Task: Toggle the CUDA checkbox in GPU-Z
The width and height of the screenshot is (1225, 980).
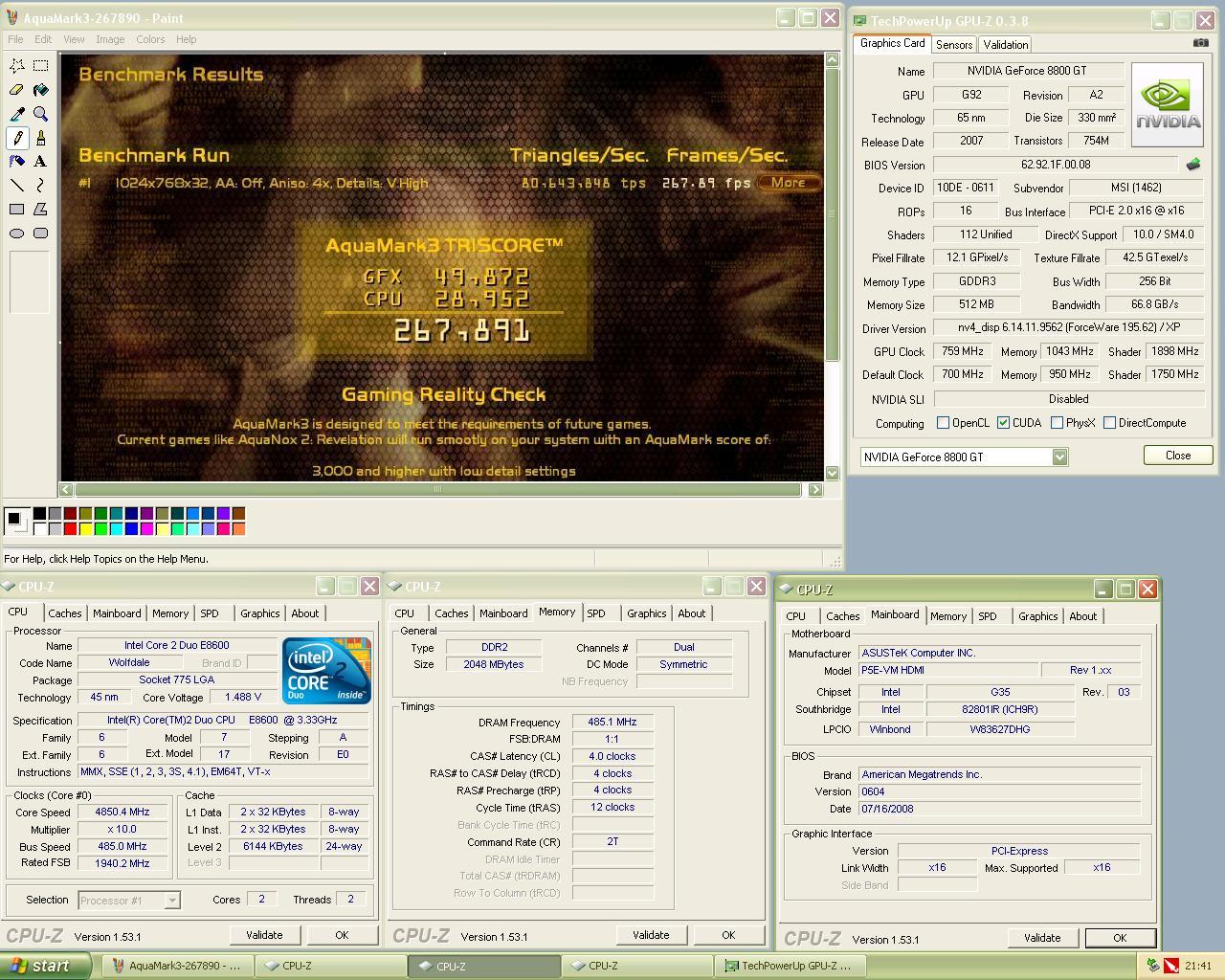Action: point(1003,423)
